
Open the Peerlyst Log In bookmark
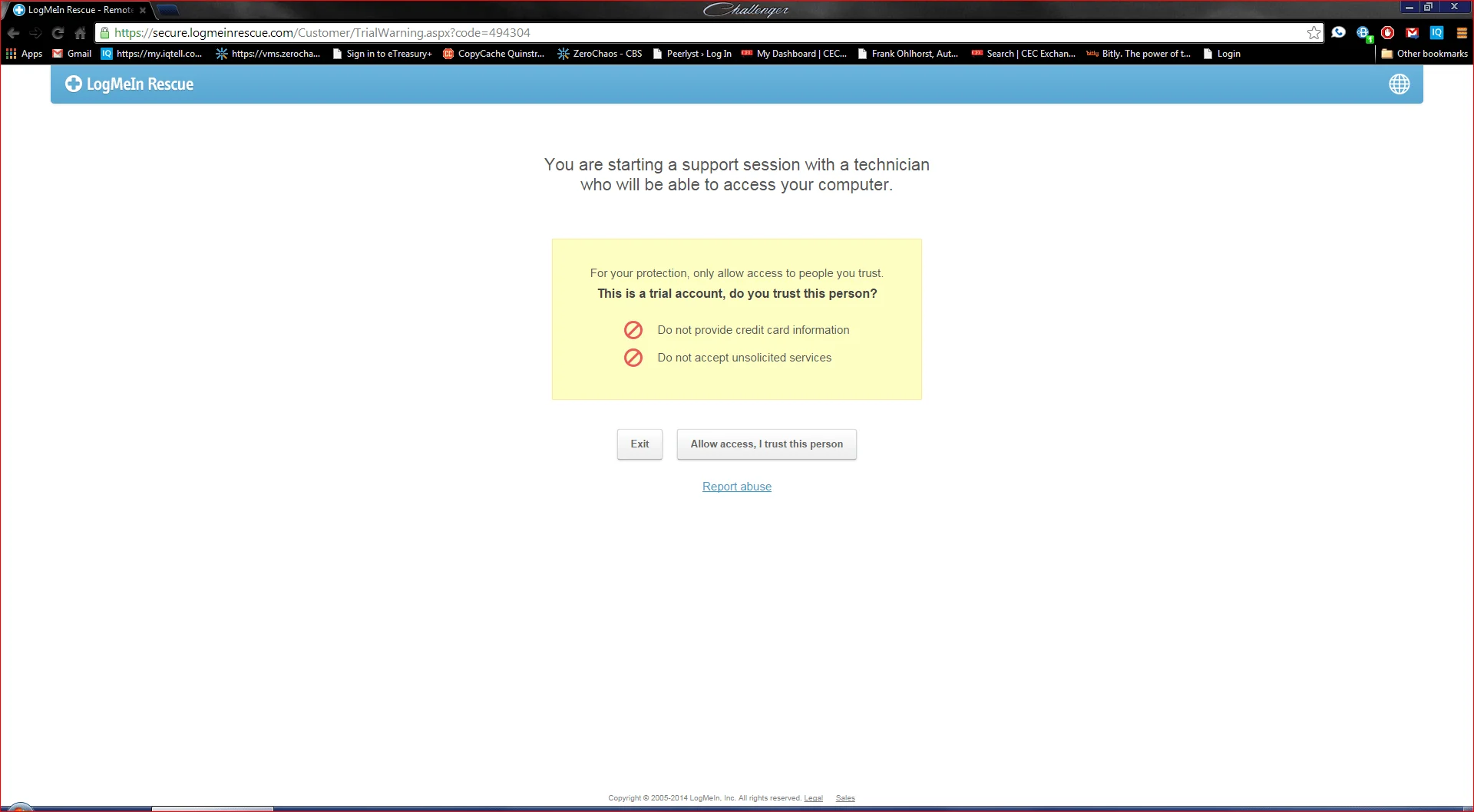[692, 54]
